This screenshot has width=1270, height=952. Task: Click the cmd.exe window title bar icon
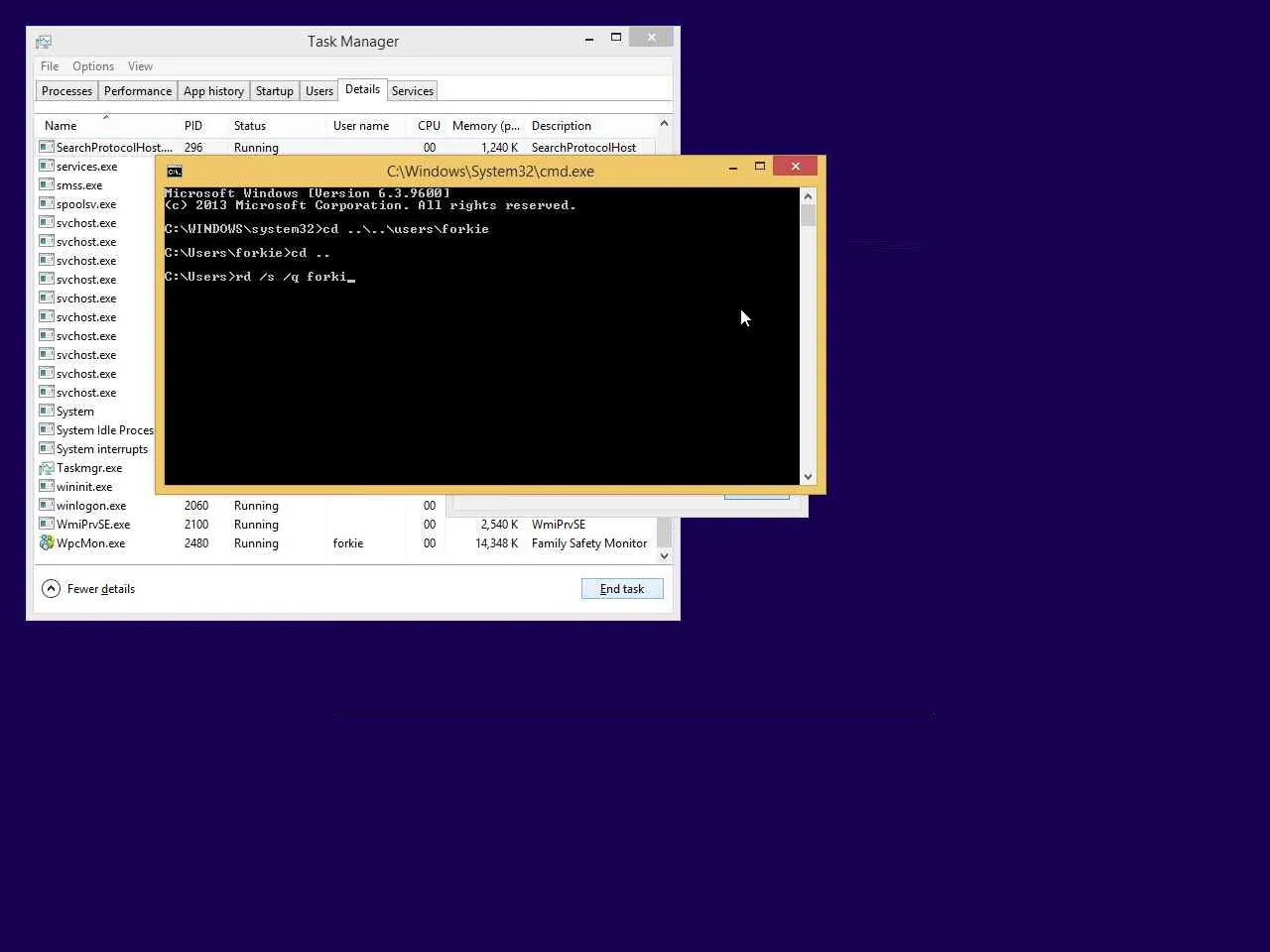[x=175, y=172]
